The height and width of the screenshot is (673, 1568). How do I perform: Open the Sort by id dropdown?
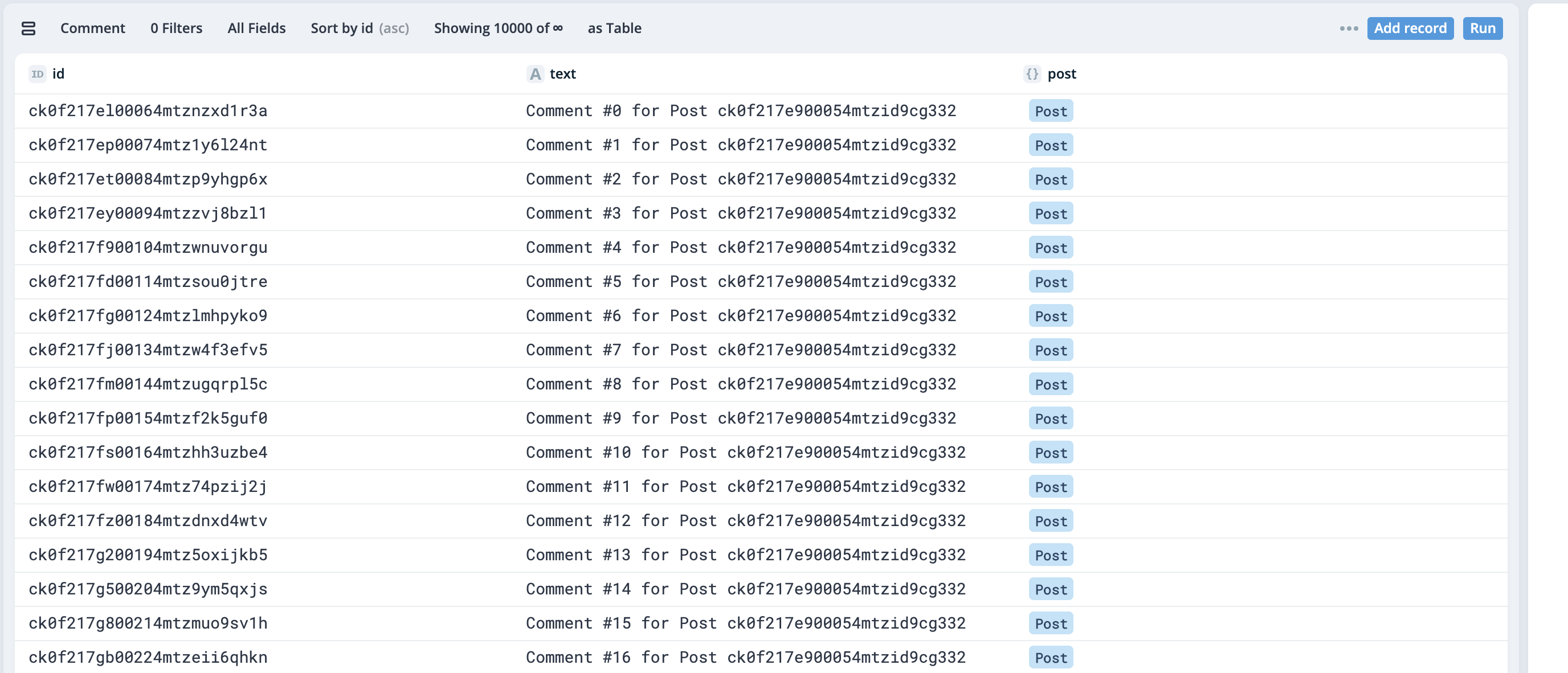tap(359, 28)
